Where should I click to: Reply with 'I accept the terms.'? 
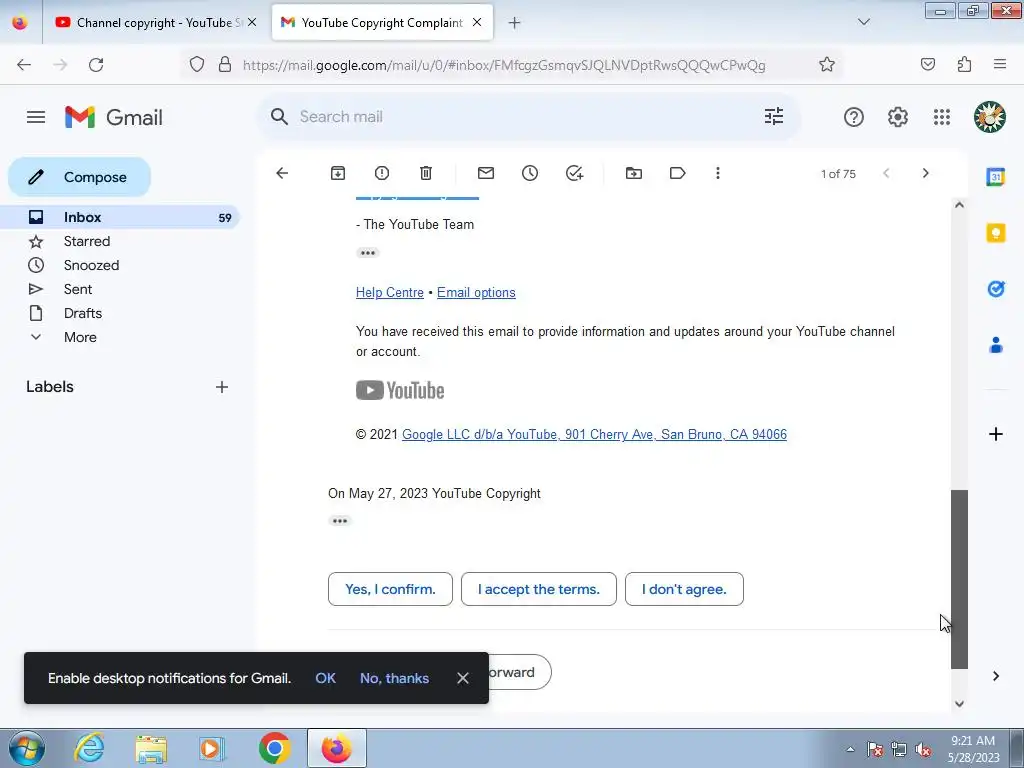[x=539, y=589]
